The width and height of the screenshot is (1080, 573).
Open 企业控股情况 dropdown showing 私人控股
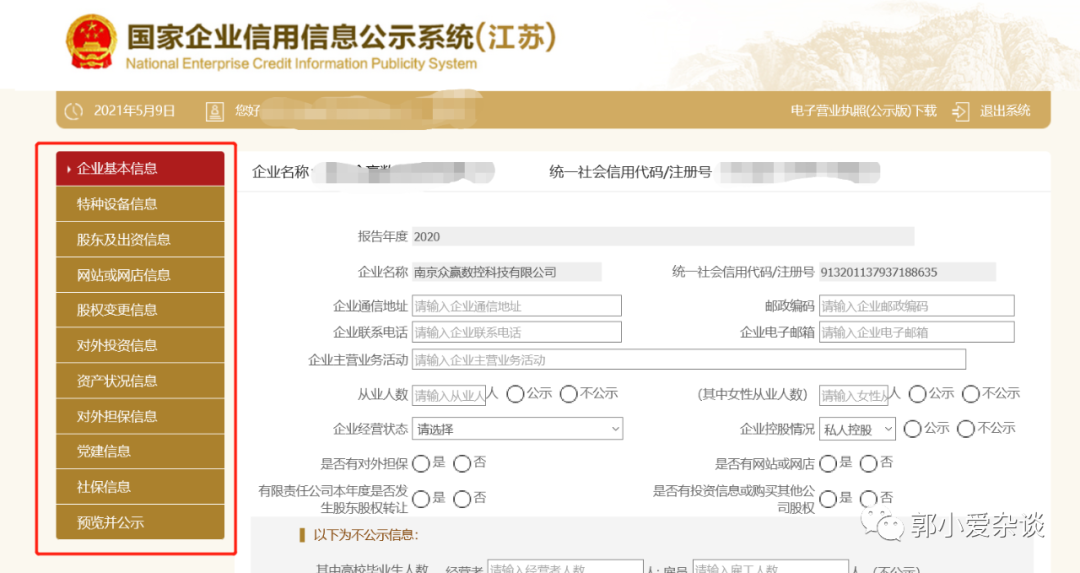(858, 429)
